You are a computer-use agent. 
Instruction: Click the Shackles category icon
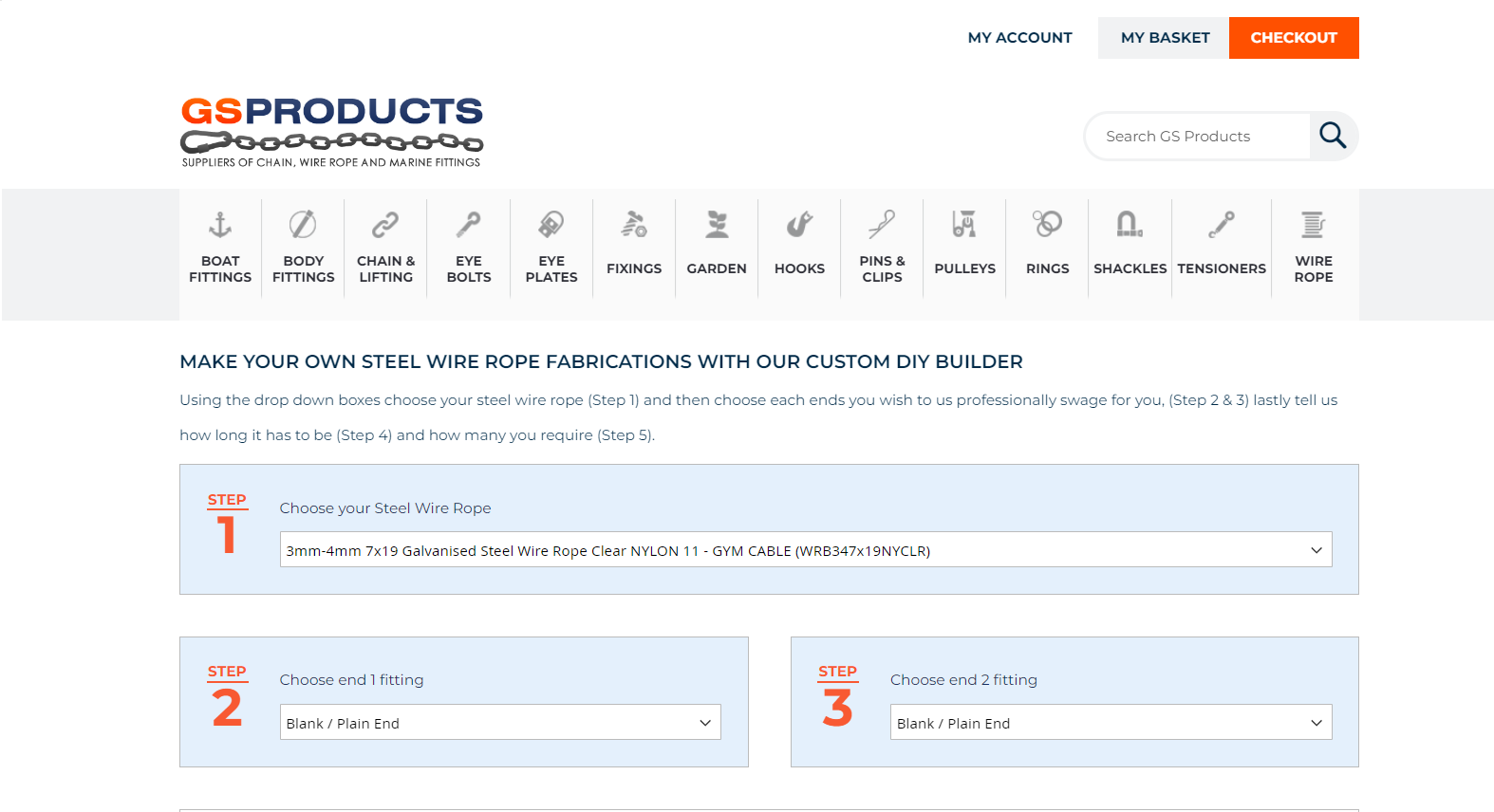click(x=1130, y=225)
